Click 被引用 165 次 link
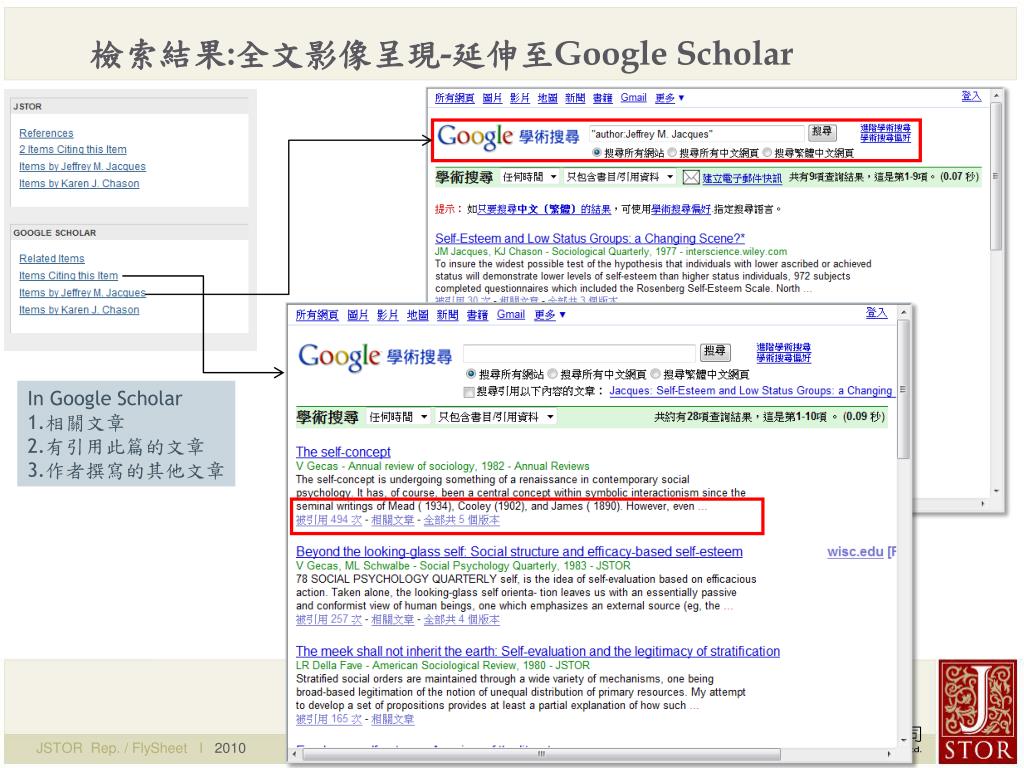The image size is (1024, 768). click(328, 720)
